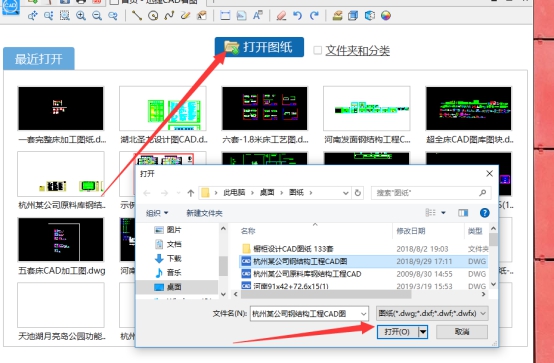The width and height of the screenshot is (554, 363).
Task: Click the refresh icon in address bar
Action: click(358, 193)
